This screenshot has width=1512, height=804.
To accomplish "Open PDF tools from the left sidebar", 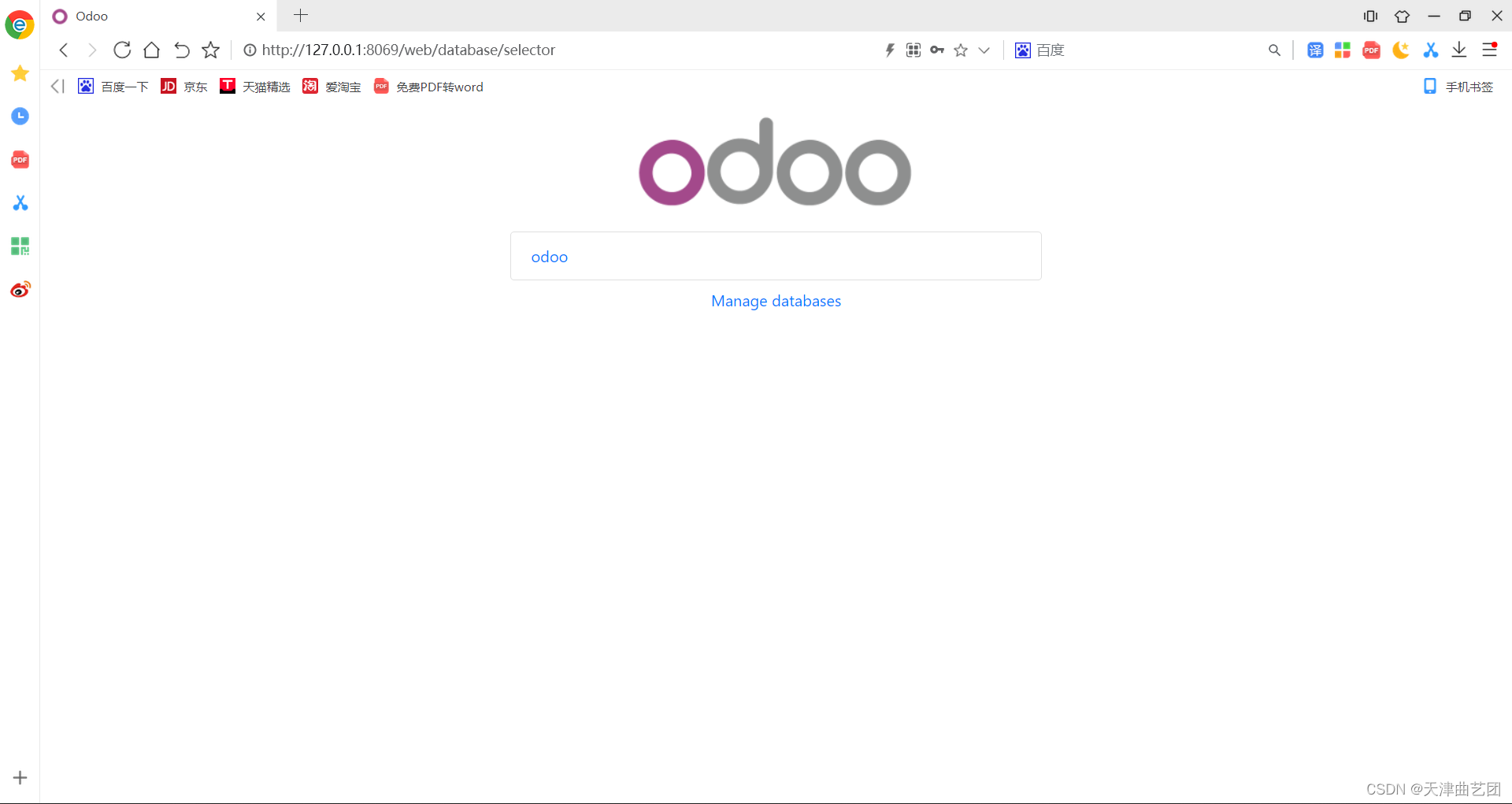I will (x=19, y=159).
